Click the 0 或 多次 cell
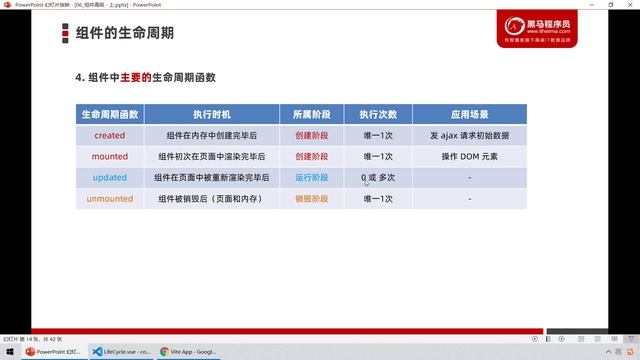Screen dimensions: 640x360 pos(378,178)
